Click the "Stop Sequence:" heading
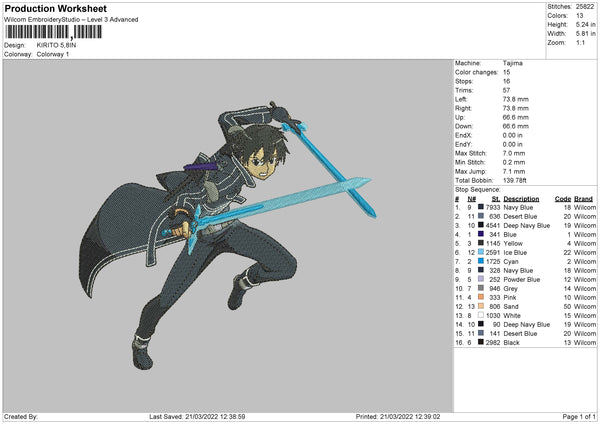The height and width of the screenshot is (424, 600). pyautogui.click(x=477, y=189)
